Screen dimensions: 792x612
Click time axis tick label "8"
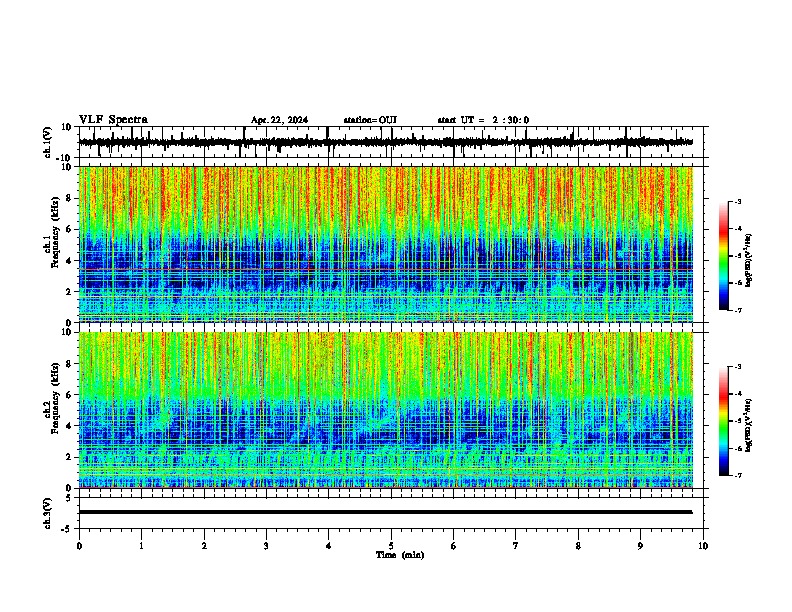click(578, 546)
